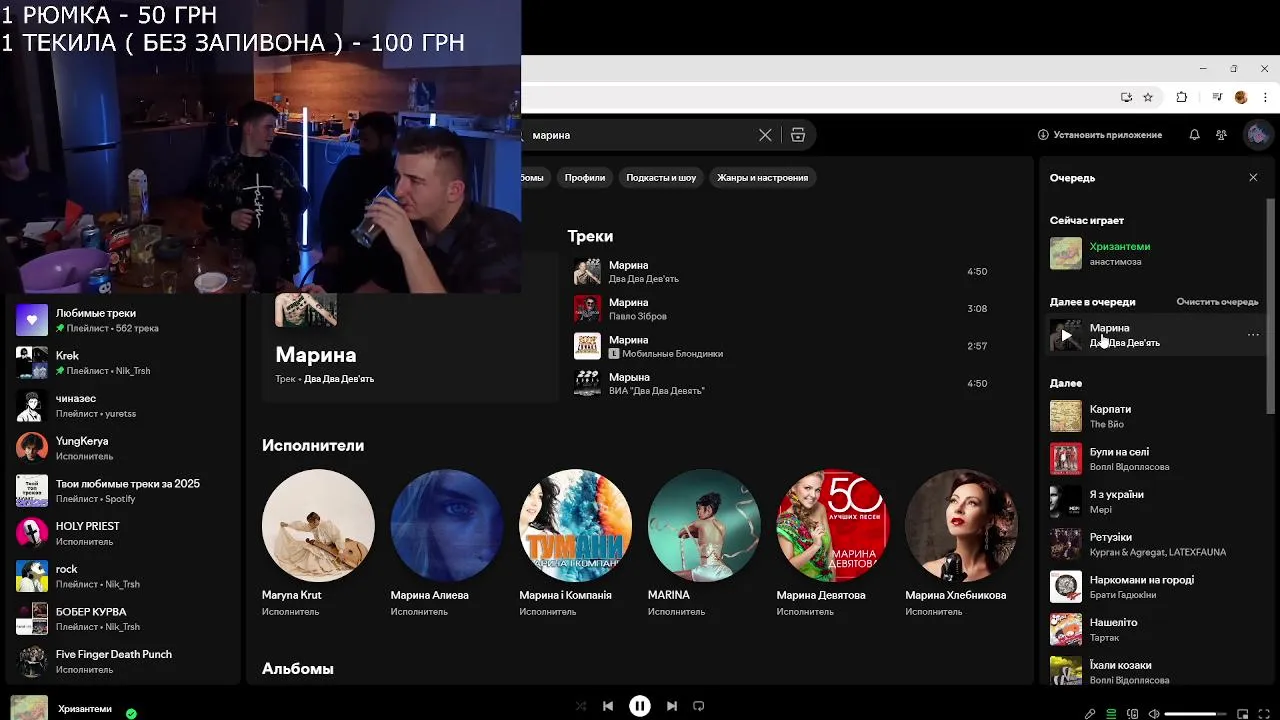Open the miniplayer icon
Viewport: 1280px width, 720px height.
coord(1243,714)
